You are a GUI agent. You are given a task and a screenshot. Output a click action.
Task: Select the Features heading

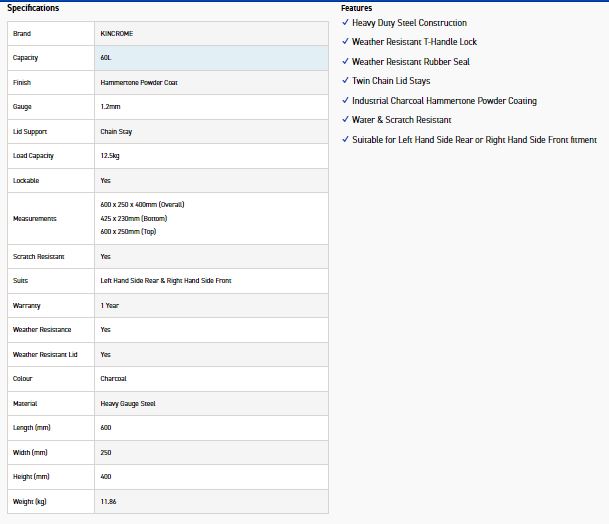357,8
